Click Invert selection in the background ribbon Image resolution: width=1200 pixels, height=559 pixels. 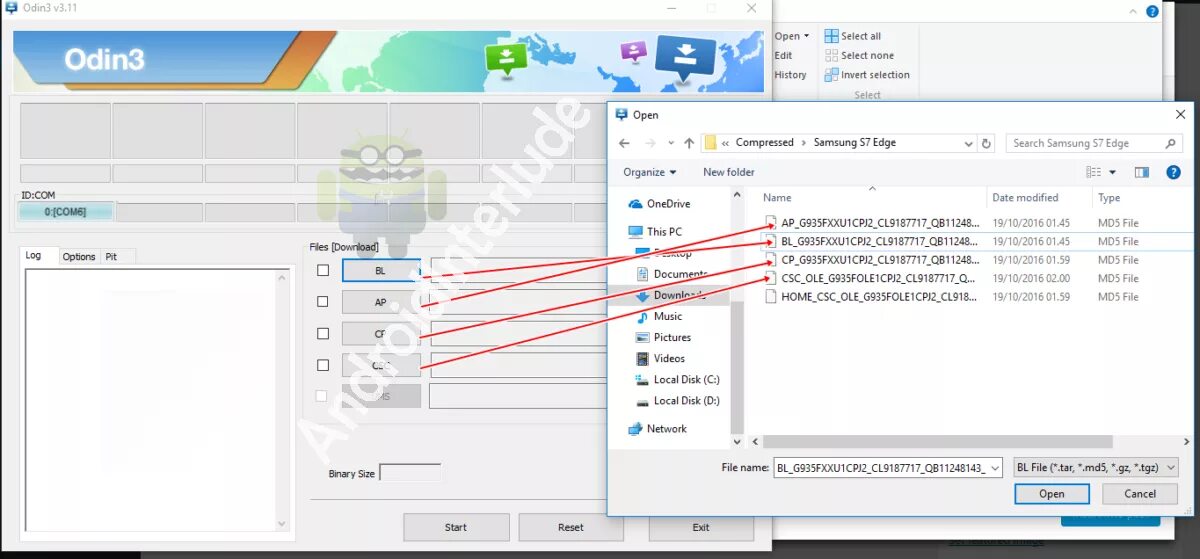click(x=867, y=75)
